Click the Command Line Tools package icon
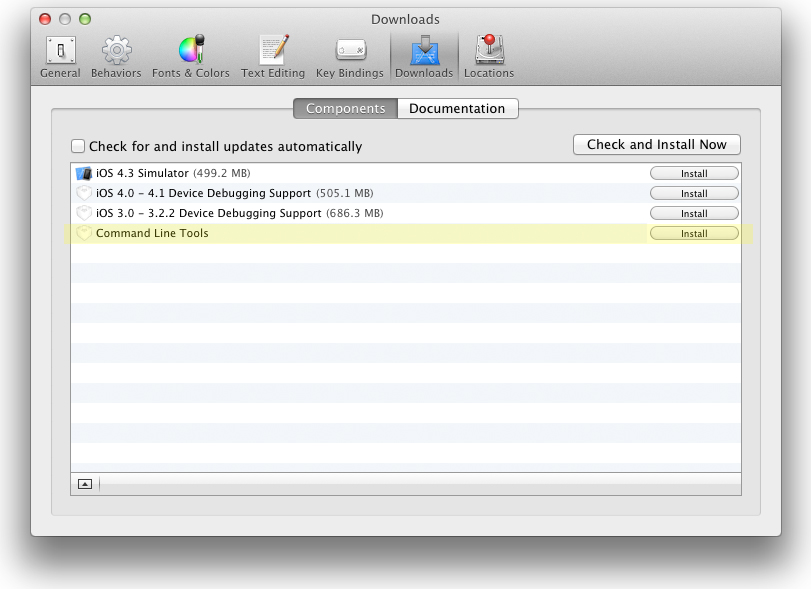This screenshot has height=589, width=811. click(x=84, y=233)
